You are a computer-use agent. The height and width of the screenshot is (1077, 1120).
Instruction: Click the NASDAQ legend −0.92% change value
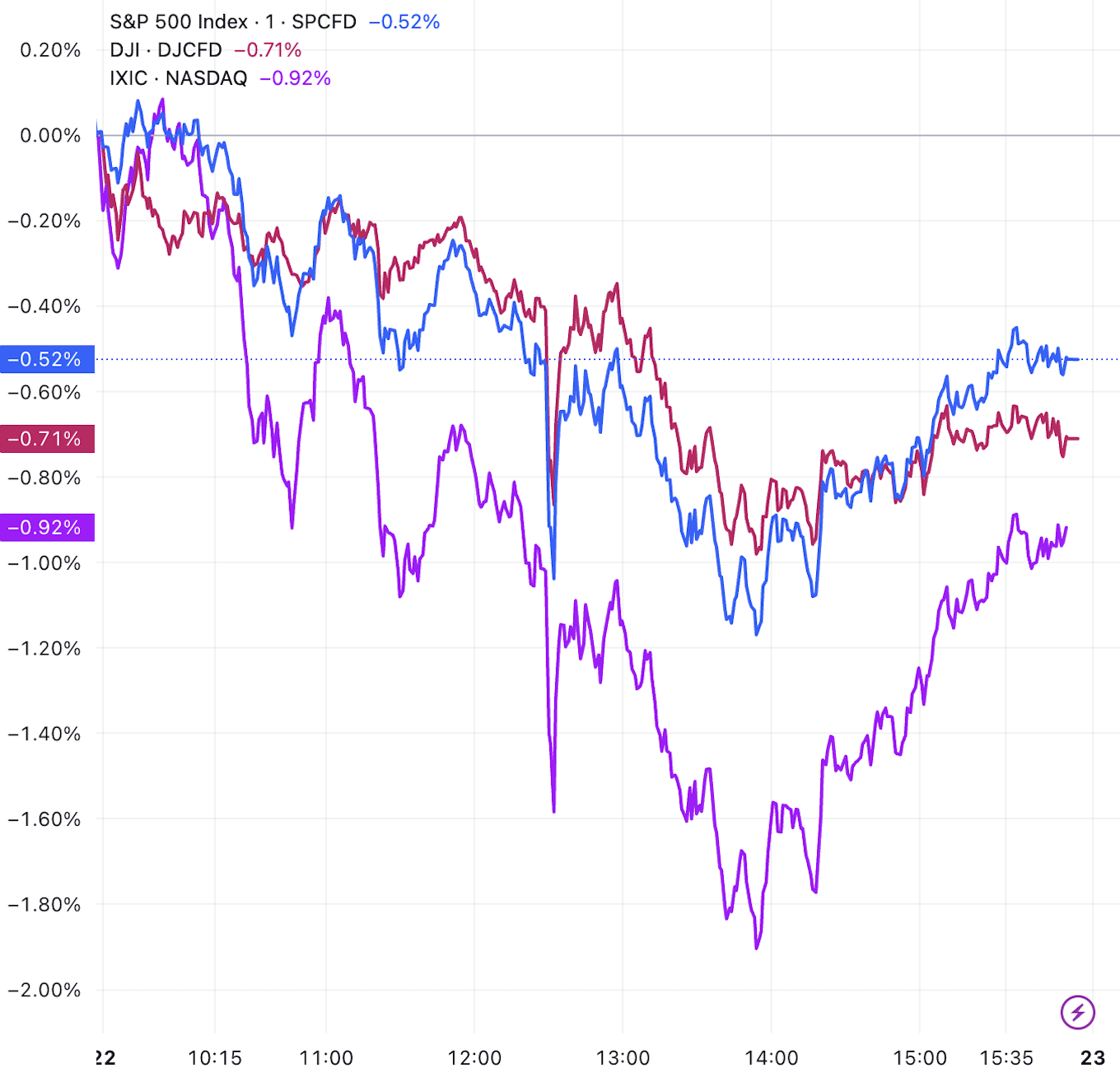click(x=295, y=78)
